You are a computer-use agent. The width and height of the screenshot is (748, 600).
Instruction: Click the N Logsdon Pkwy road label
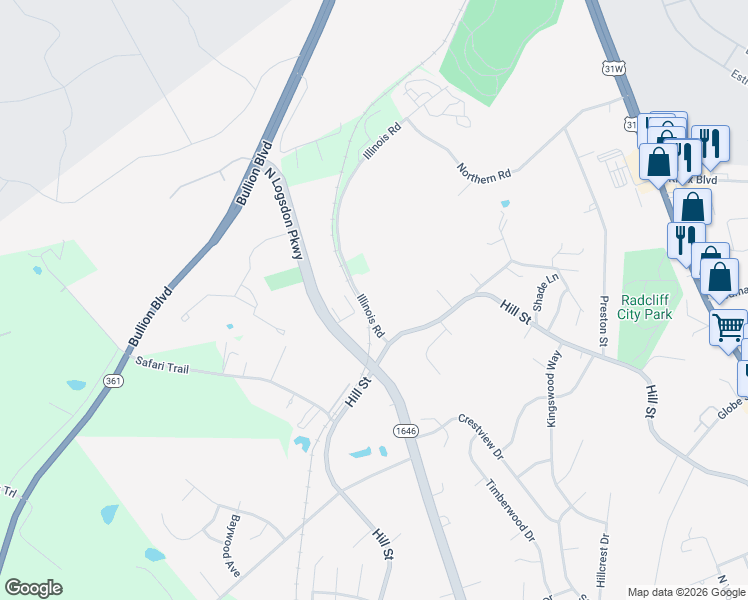284,214
